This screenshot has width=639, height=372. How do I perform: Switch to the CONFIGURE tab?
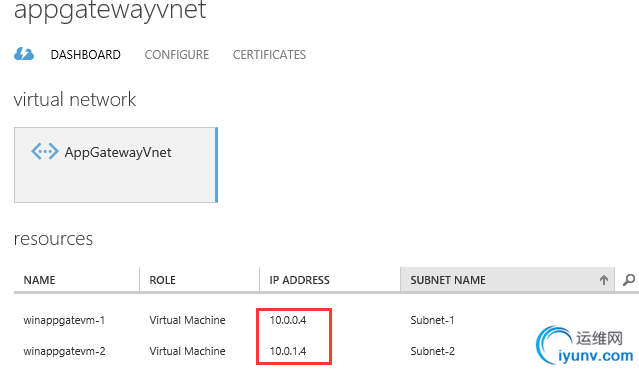pos(177,55)
